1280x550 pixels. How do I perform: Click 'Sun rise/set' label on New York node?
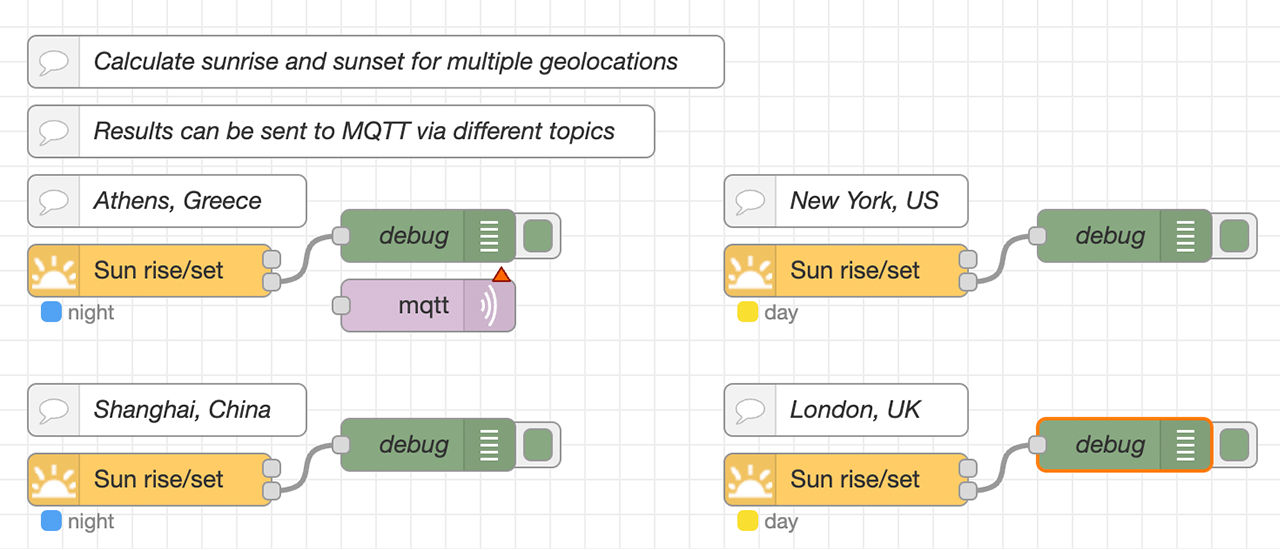(x=855, y=270)
